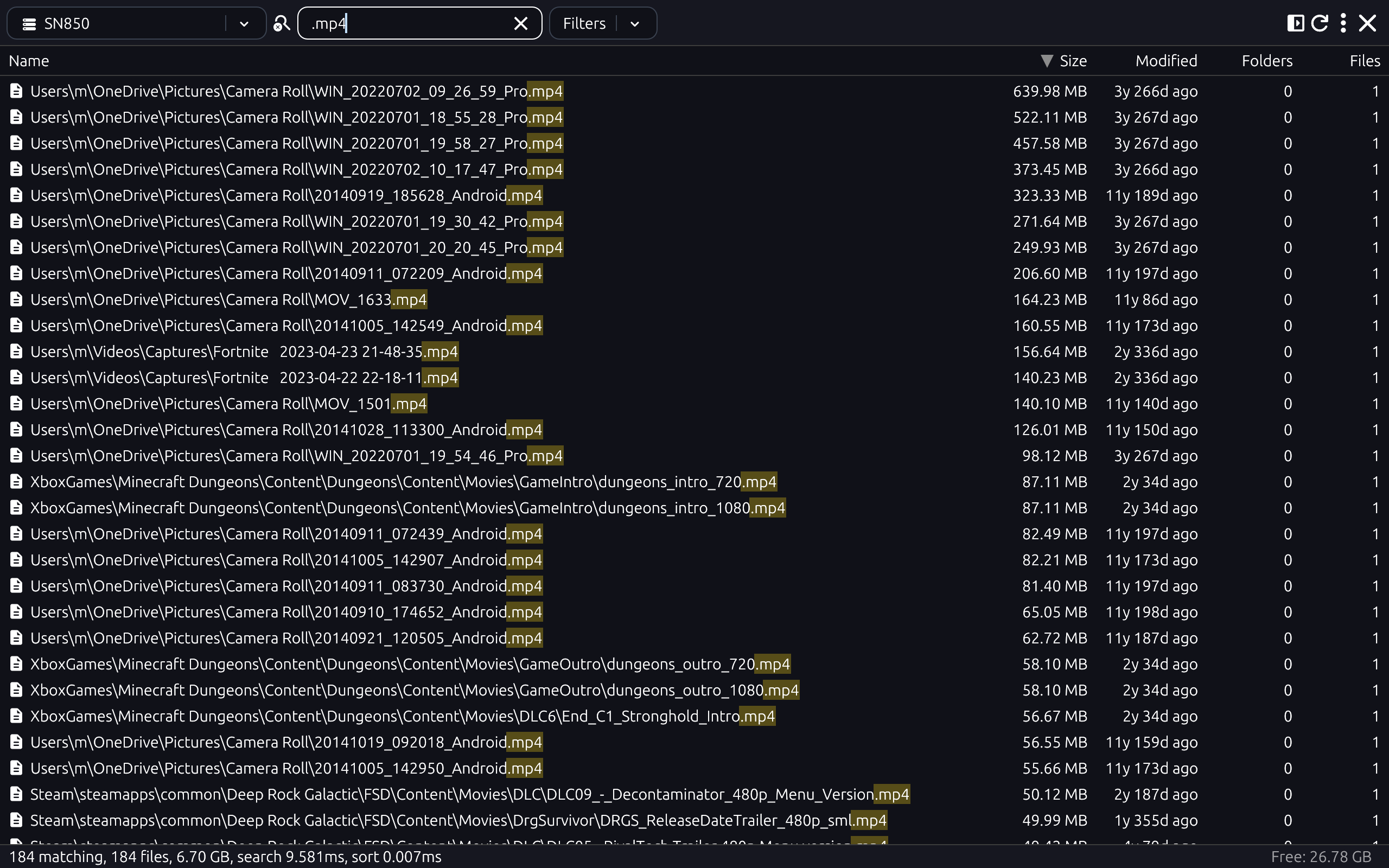This screenshot has height=868, width=1389.
Task: Click the Filters button
Action: coord(584,23)
